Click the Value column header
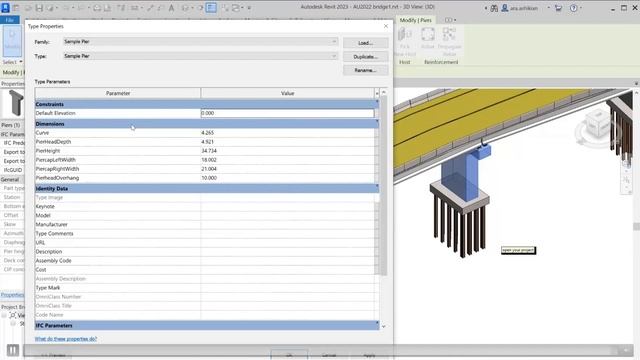This screenshot has width=640, height=360. [287, 93]
